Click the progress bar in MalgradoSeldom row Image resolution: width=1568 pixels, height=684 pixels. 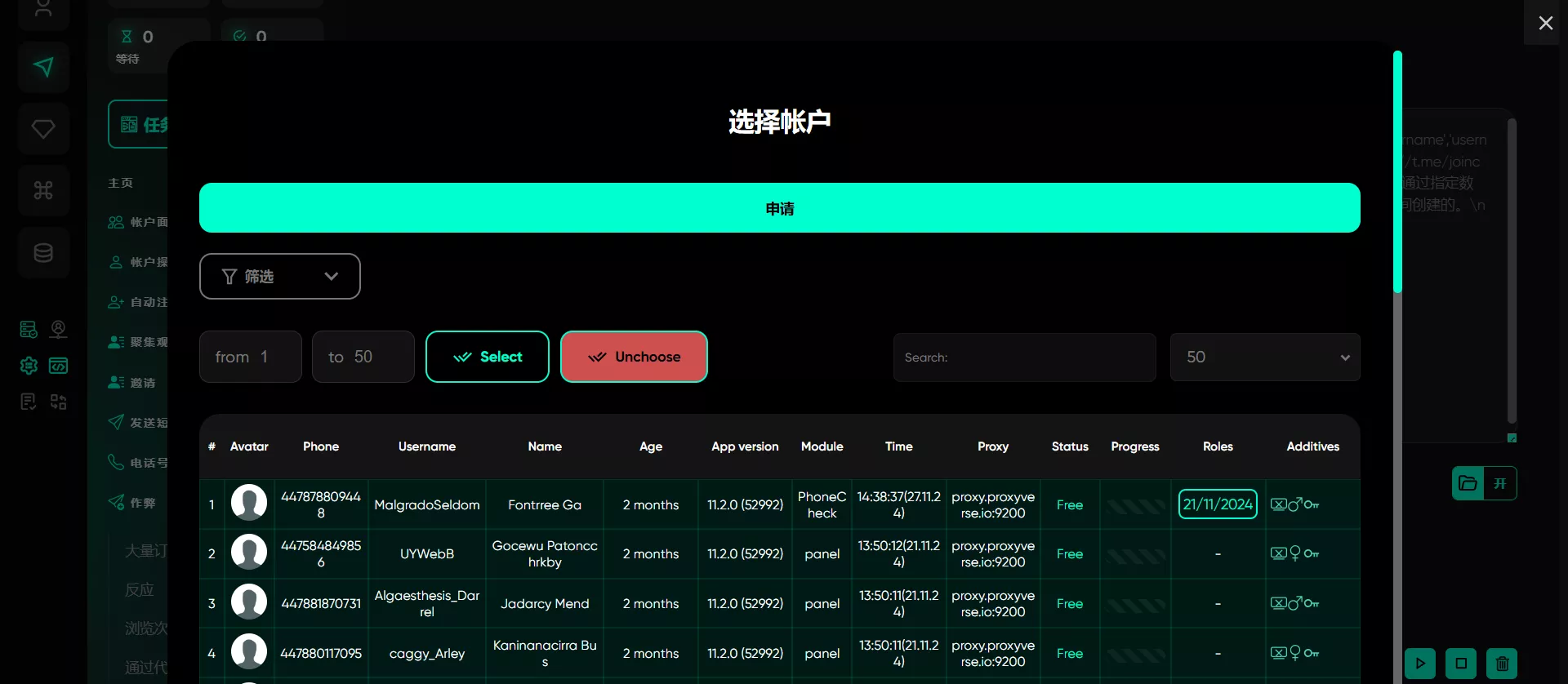1136,507
